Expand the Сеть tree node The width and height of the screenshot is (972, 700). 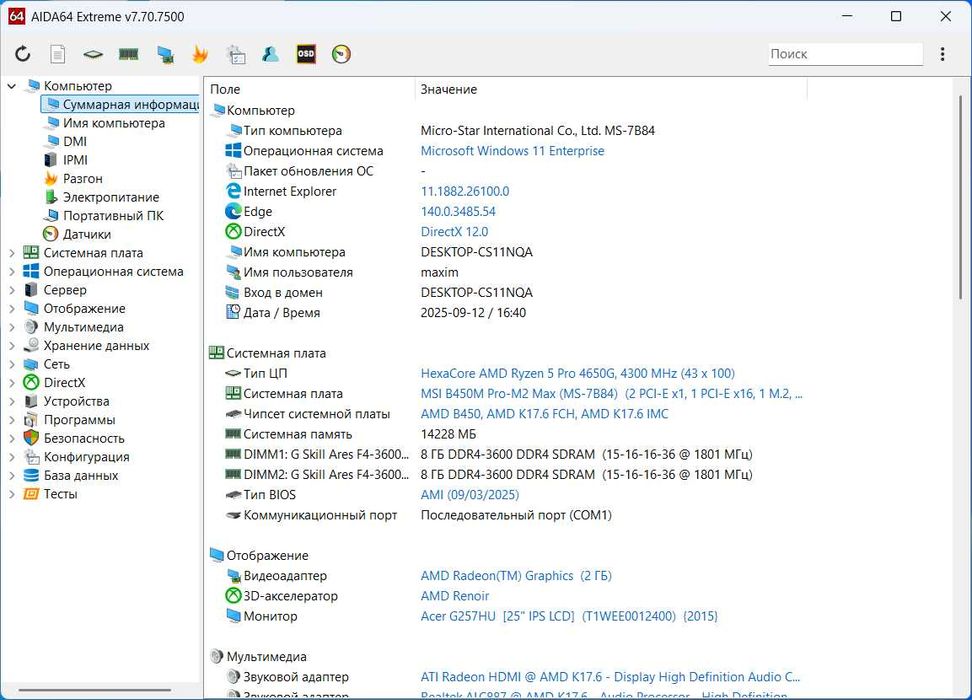[12, 365]
